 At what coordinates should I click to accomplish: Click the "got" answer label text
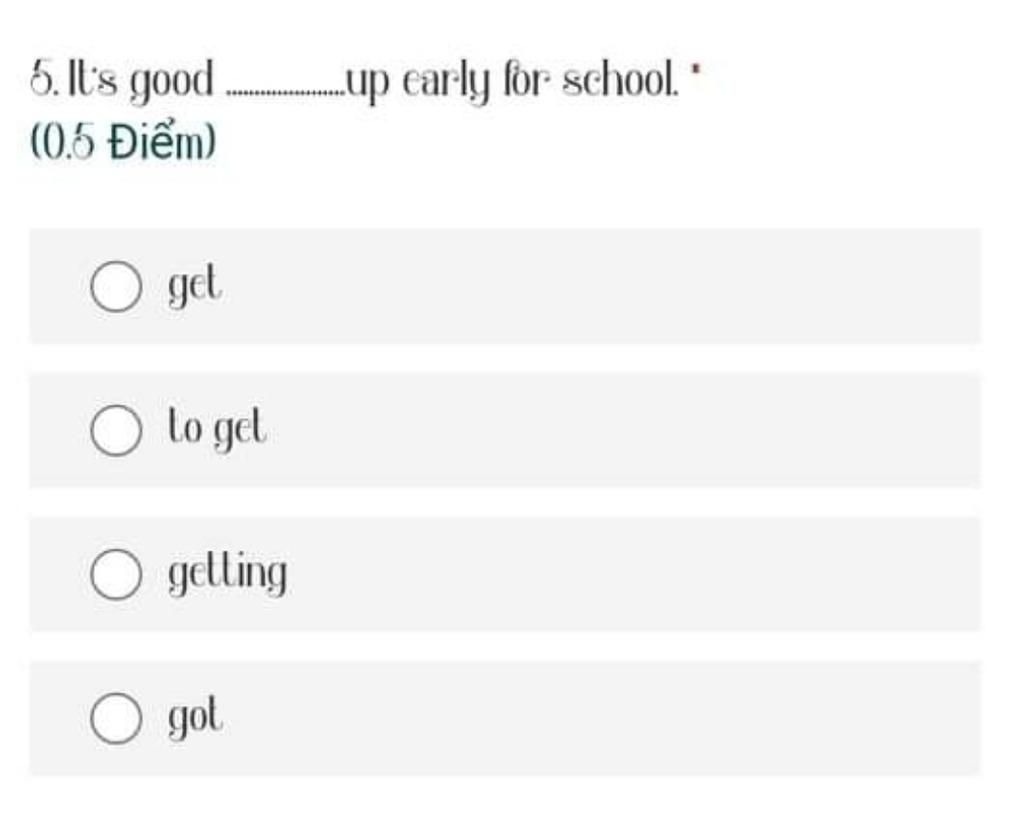[195, 717]
